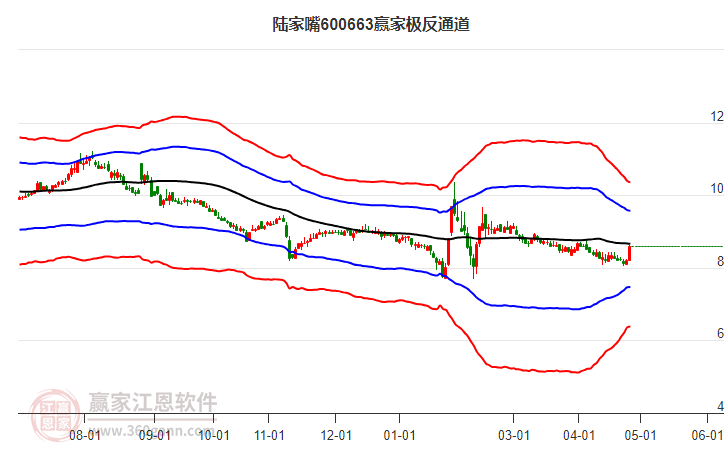Screen dimensions: 726x450
Task: Select the 04-01 date label
Action: coord(579,435)
